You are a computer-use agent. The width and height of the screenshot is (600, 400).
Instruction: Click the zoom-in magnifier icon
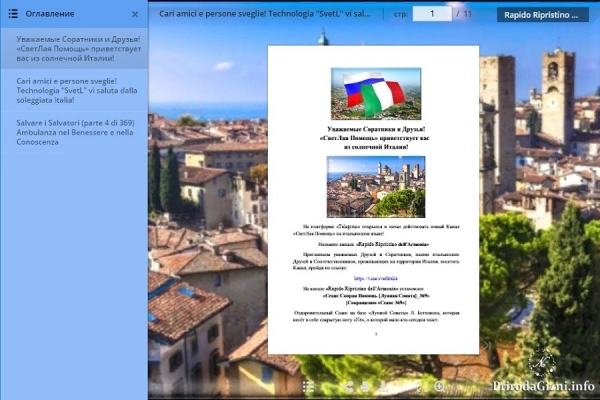pyautogui.click(x=439, y=387)
